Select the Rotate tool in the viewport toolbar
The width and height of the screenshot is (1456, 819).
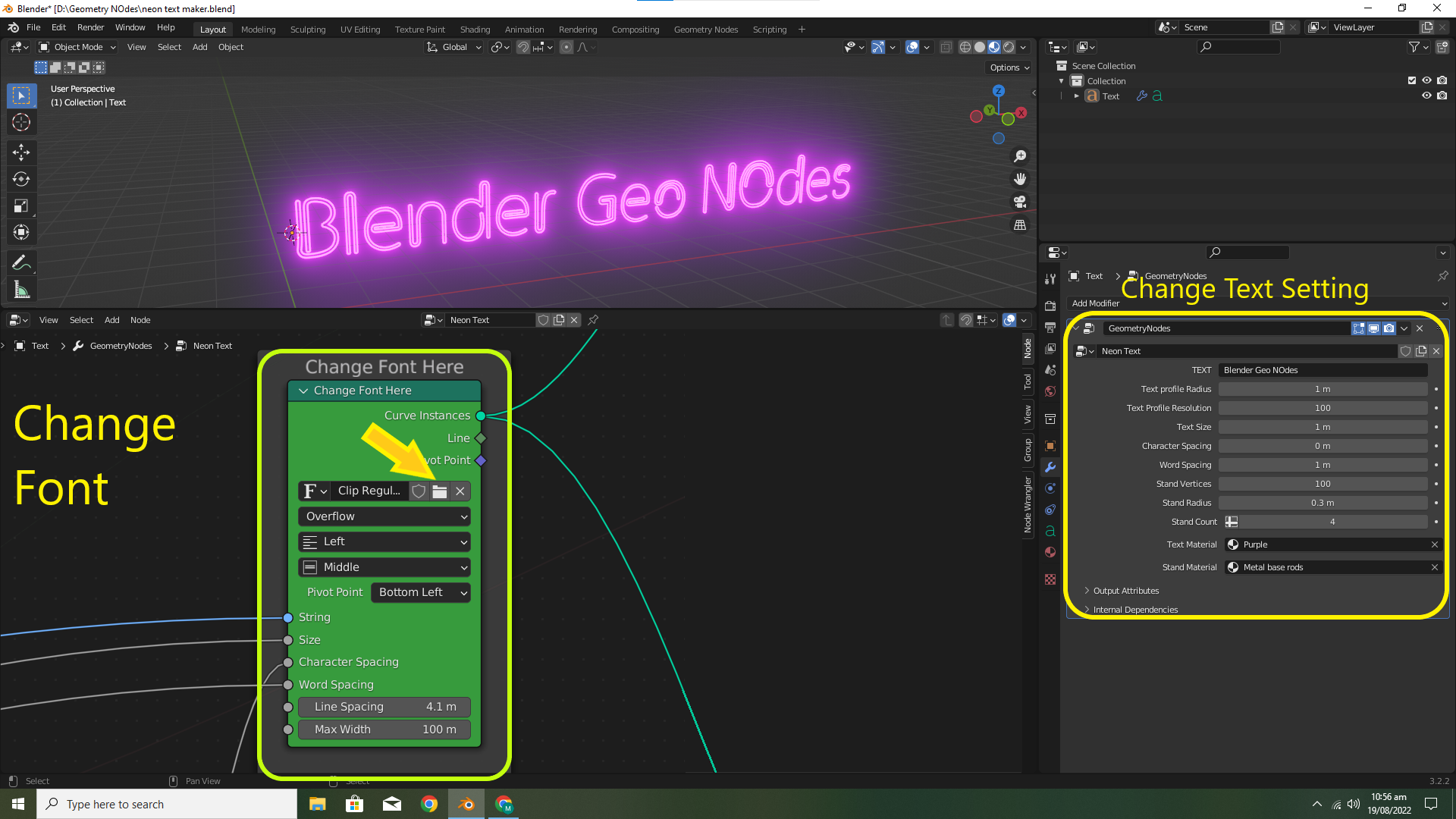(21, 179)
